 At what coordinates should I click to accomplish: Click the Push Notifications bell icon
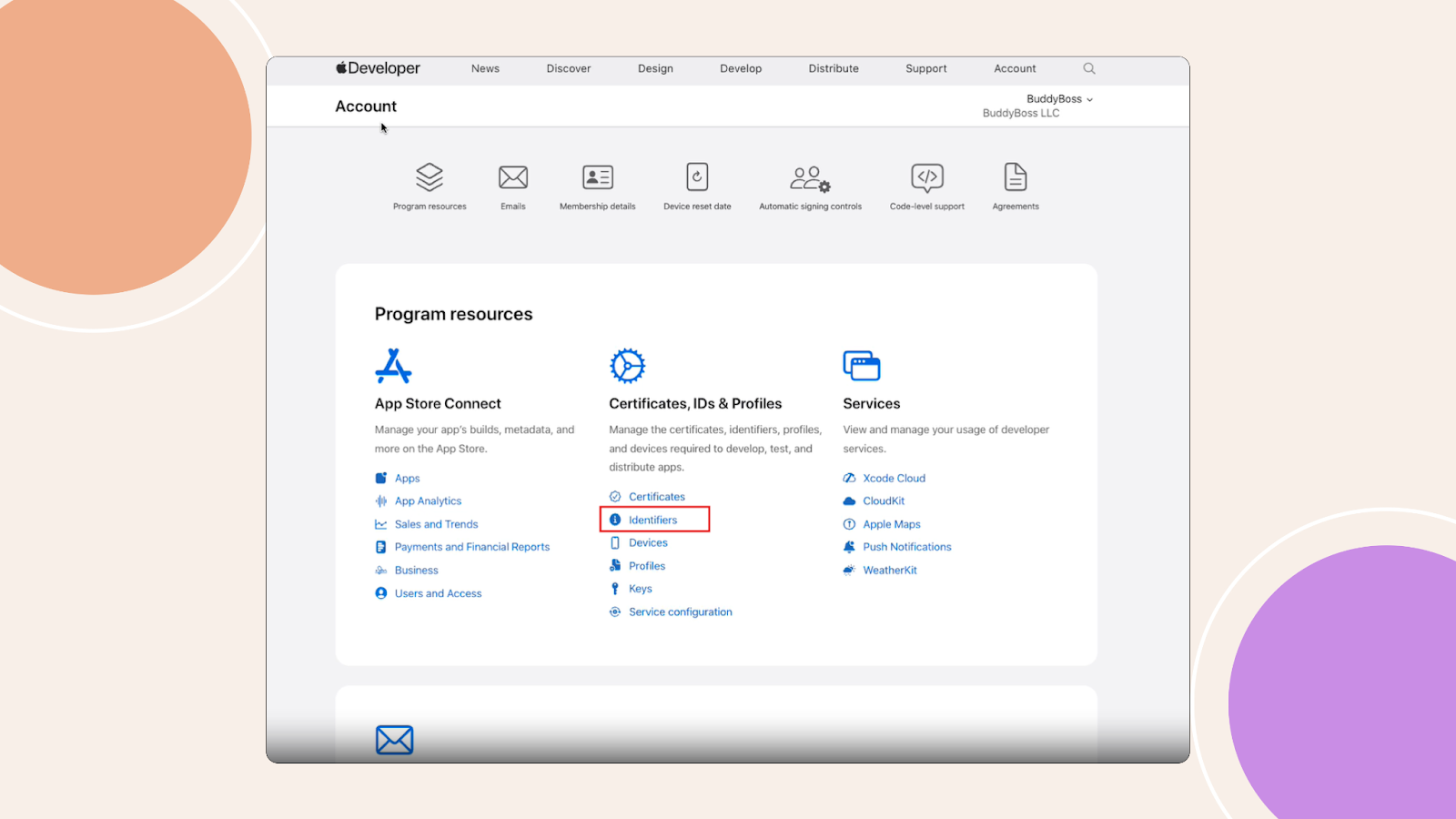pyautogui.click(x=849, y=547)
